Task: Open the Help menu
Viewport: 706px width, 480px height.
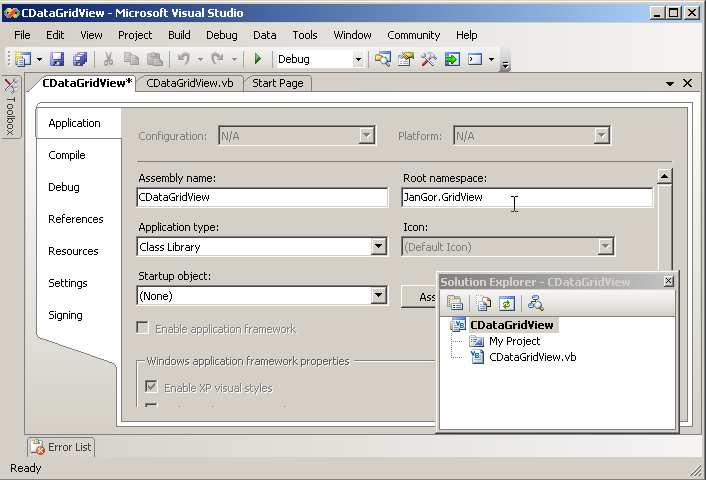Action: click(x=466, y=35)
